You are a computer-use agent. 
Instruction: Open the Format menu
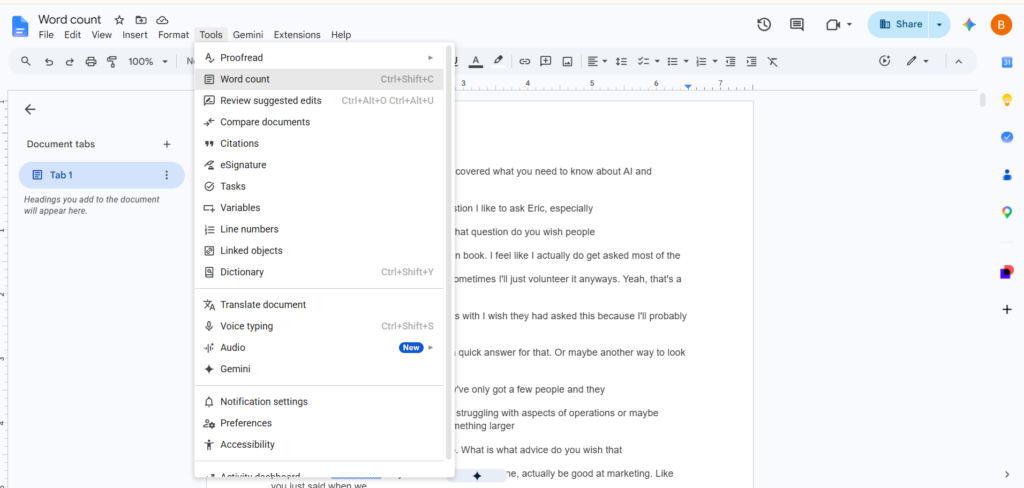coord(173,35)
